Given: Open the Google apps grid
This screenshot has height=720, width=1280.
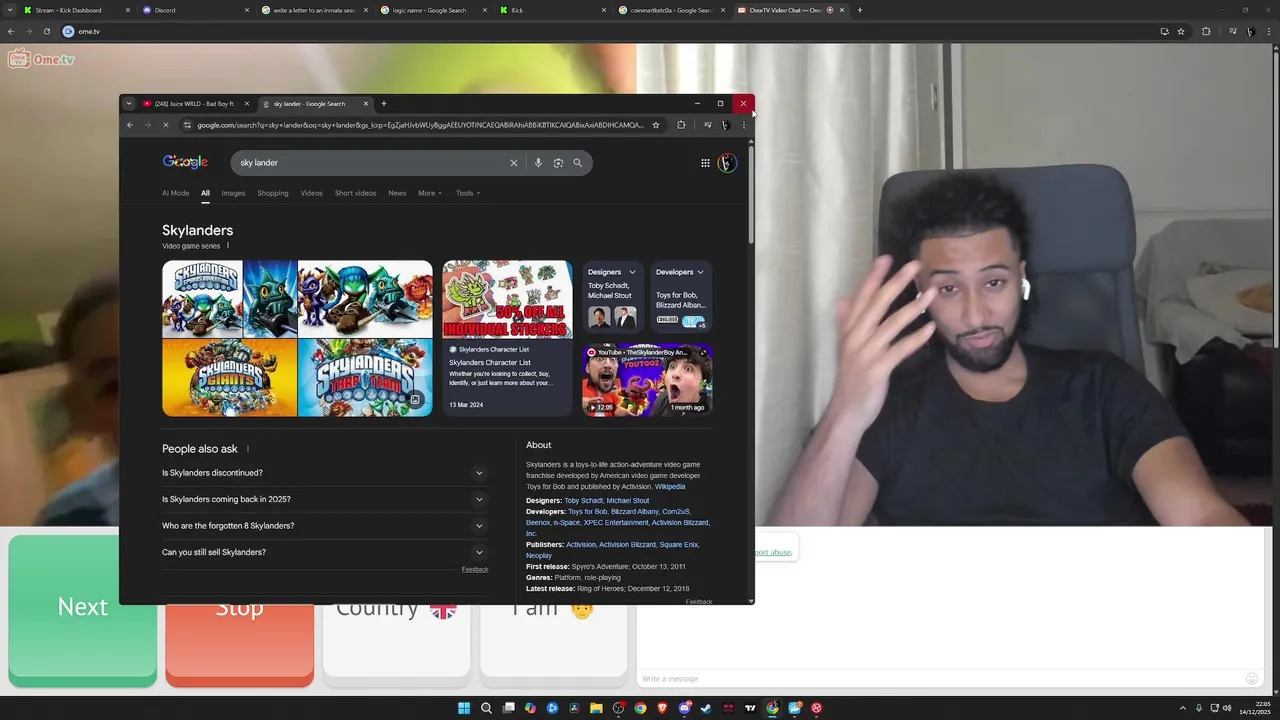Looking at the screenshot, I should pyautogui.click(x=705, y=163).
